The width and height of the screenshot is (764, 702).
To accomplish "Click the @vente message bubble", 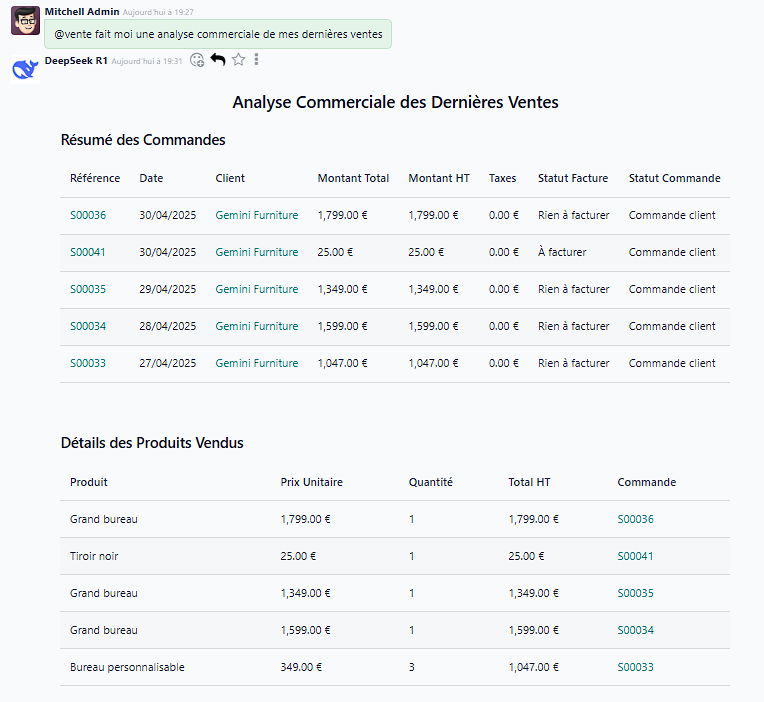I will pyautogui.click(x=218, y=34).
